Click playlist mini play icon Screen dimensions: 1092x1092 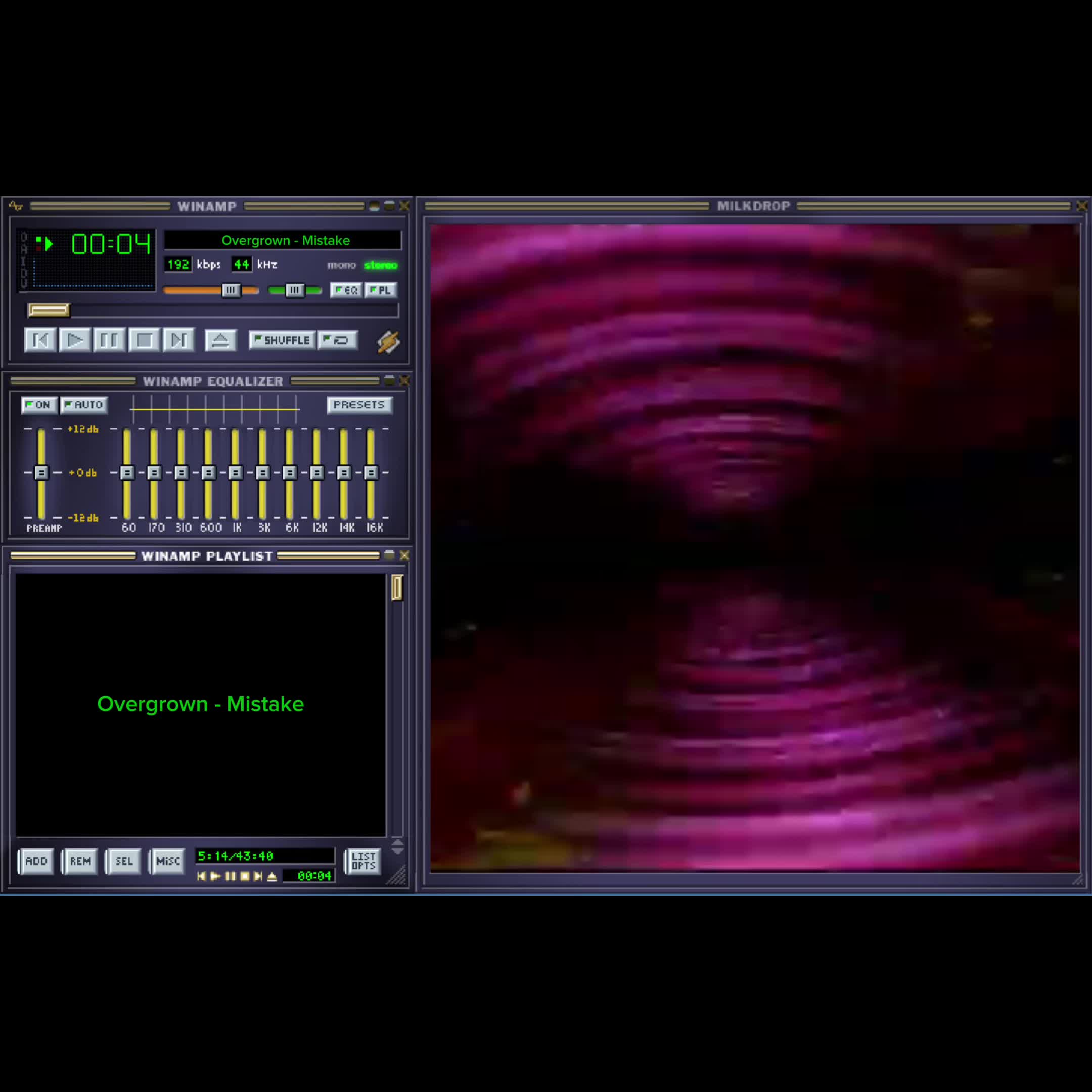pyautogui.click(x=215, y=876)
